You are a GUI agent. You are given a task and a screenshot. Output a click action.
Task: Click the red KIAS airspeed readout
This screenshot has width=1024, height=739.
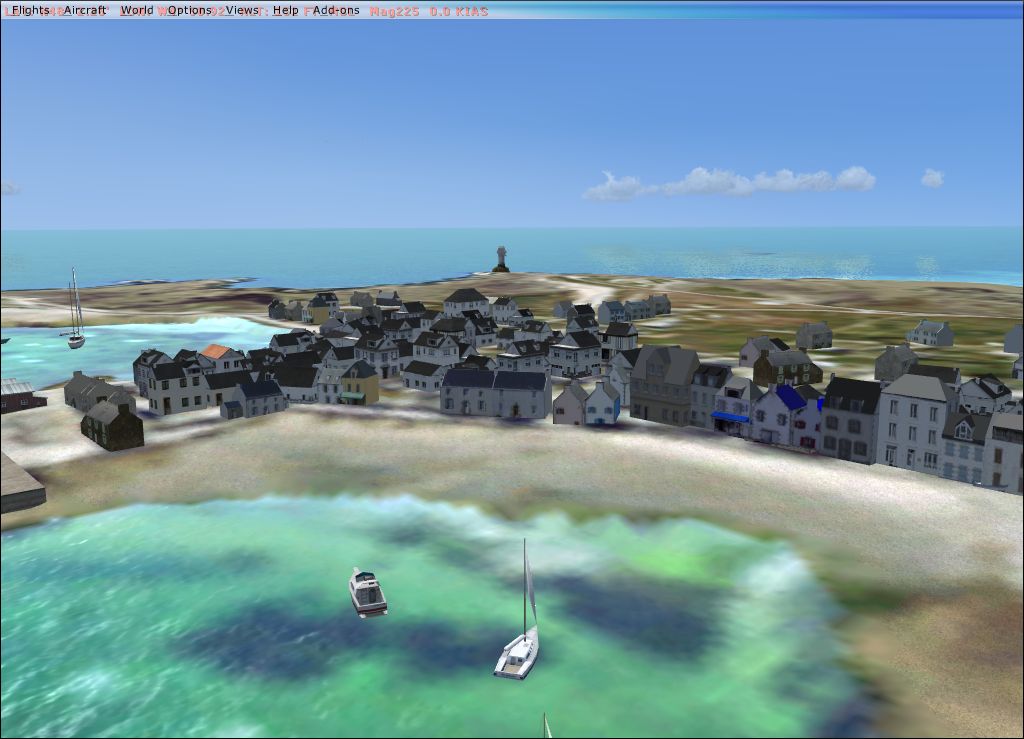(x=460, y=11)
